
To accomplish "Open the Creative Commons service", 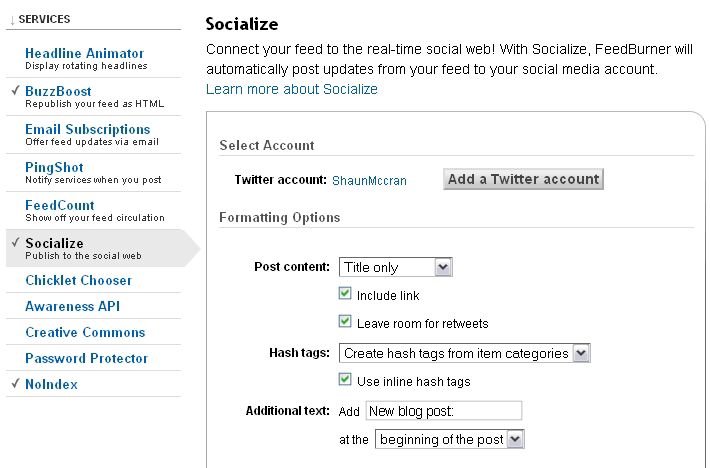I will (x=85, y=333).
